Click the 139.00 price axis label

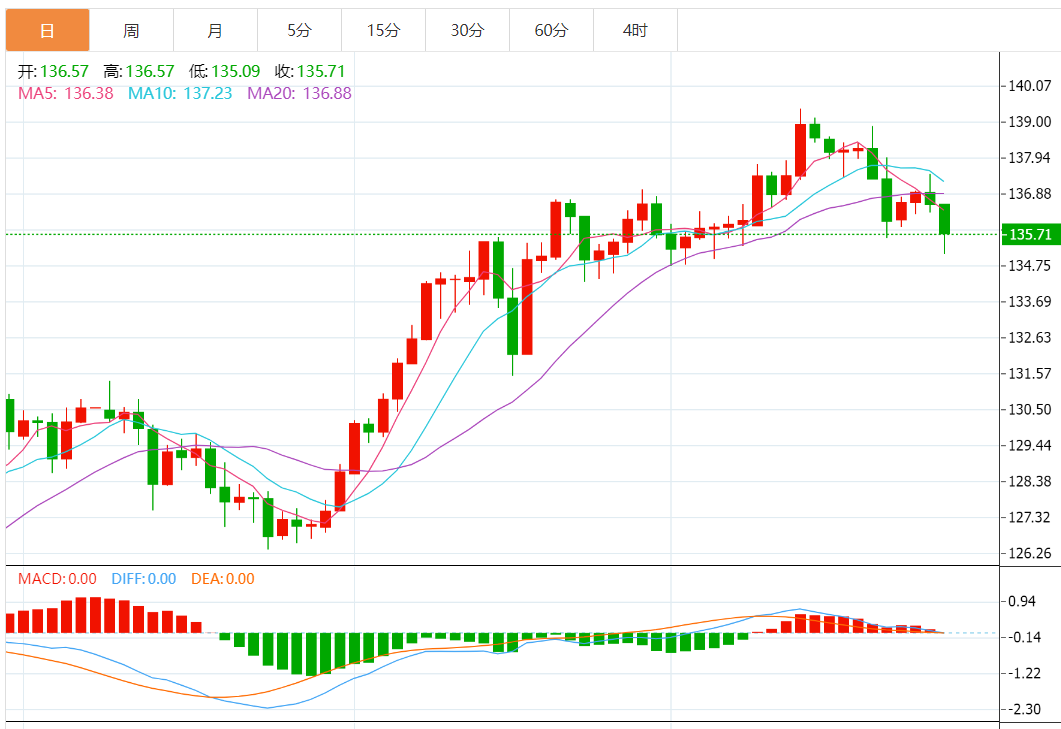1030,122
